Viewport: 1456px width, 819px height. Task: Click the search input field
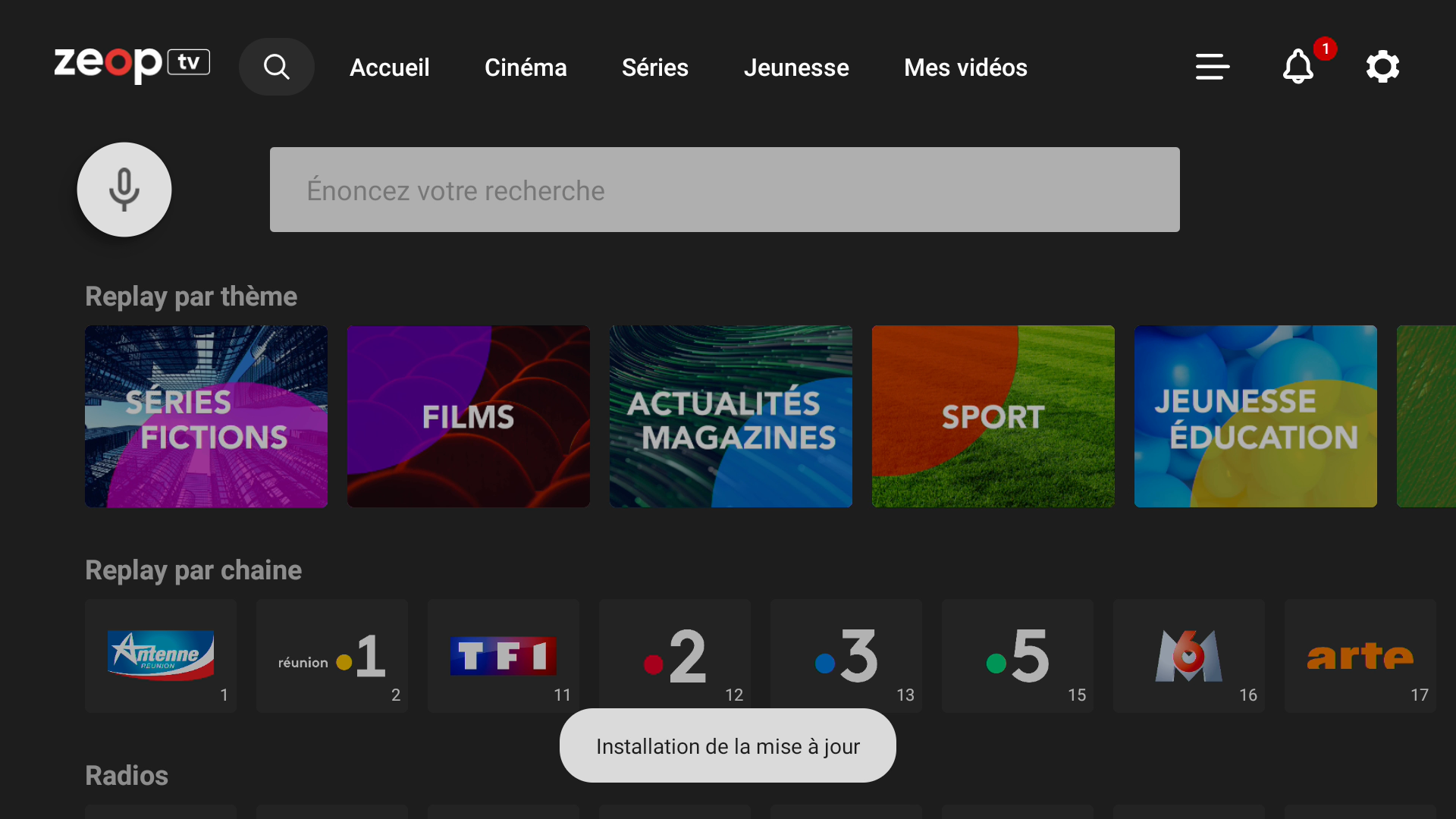click(724, 190)
